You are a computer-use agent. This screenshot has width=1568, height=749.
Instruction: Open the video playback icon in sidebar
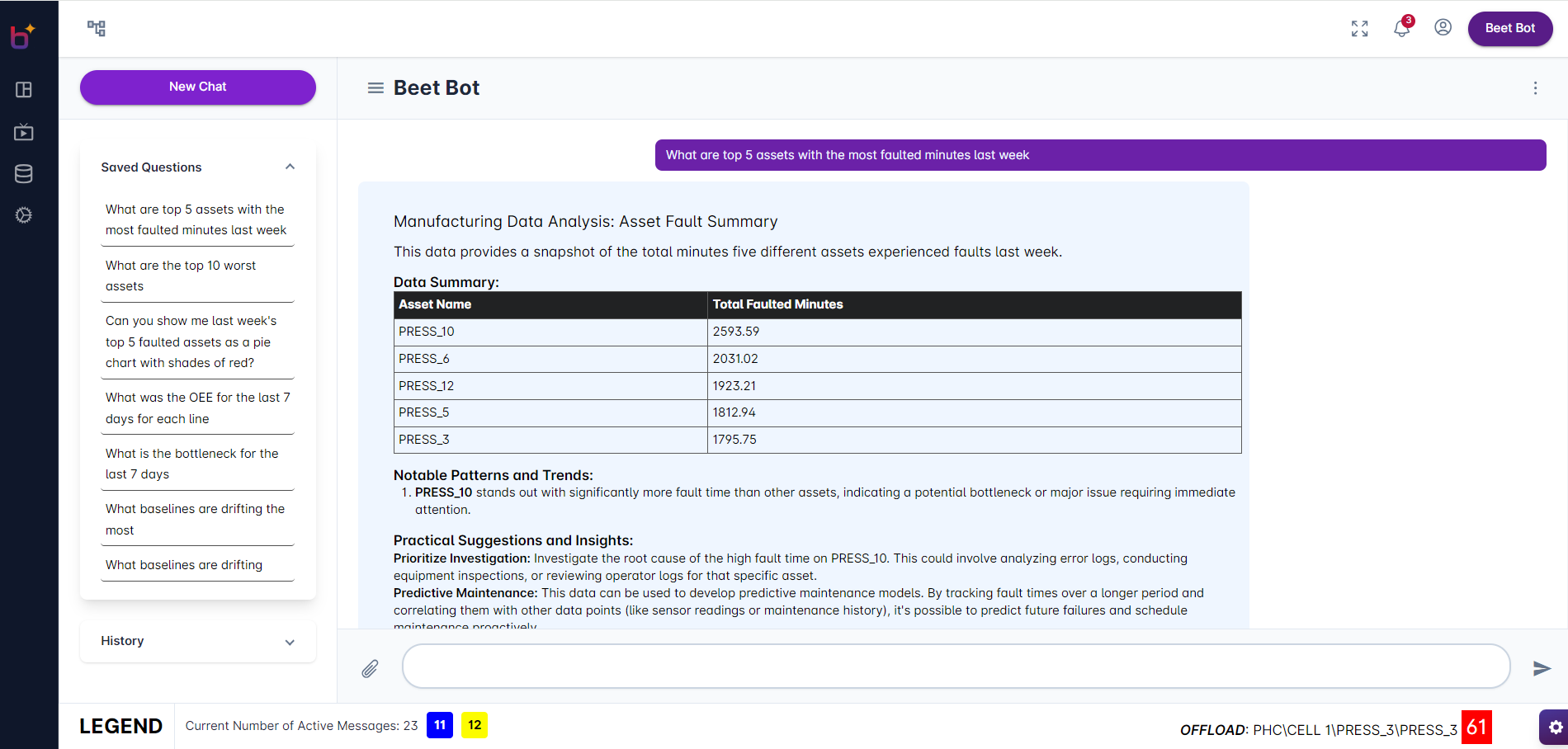click(24, 132)
